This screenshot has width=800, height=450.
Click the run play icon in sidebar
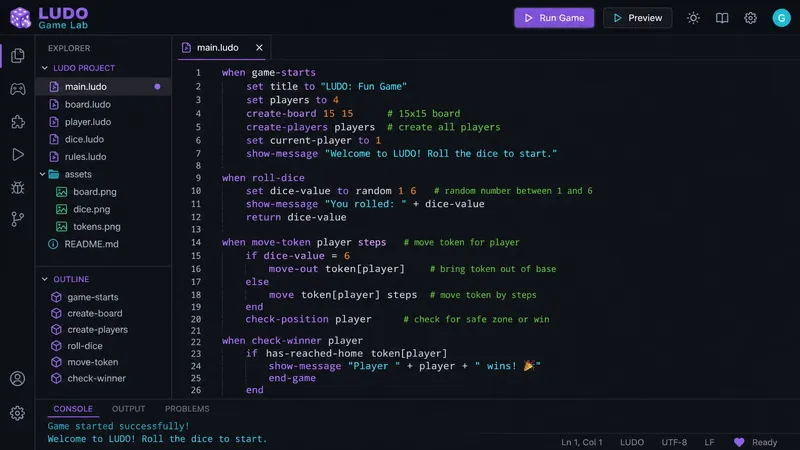point(17,155)
